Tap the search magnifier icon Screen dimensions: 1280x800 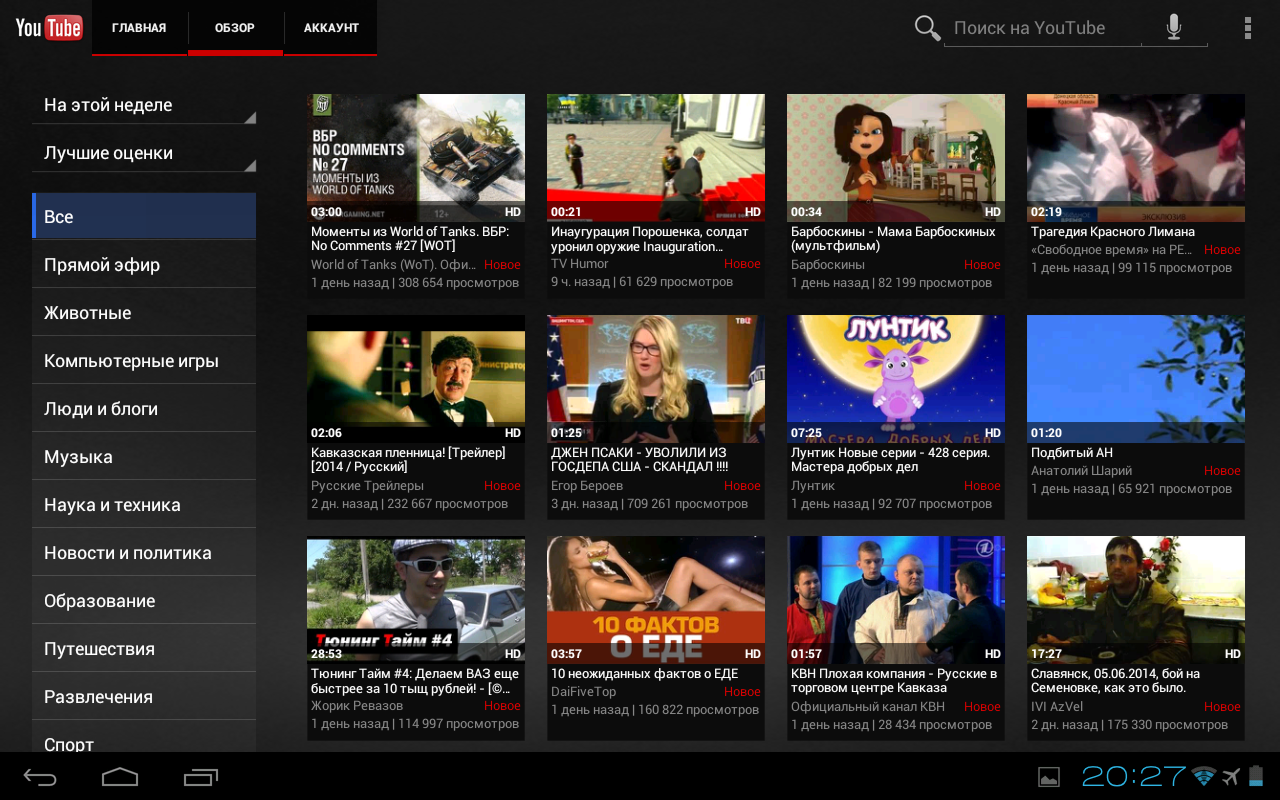[928, 28]
